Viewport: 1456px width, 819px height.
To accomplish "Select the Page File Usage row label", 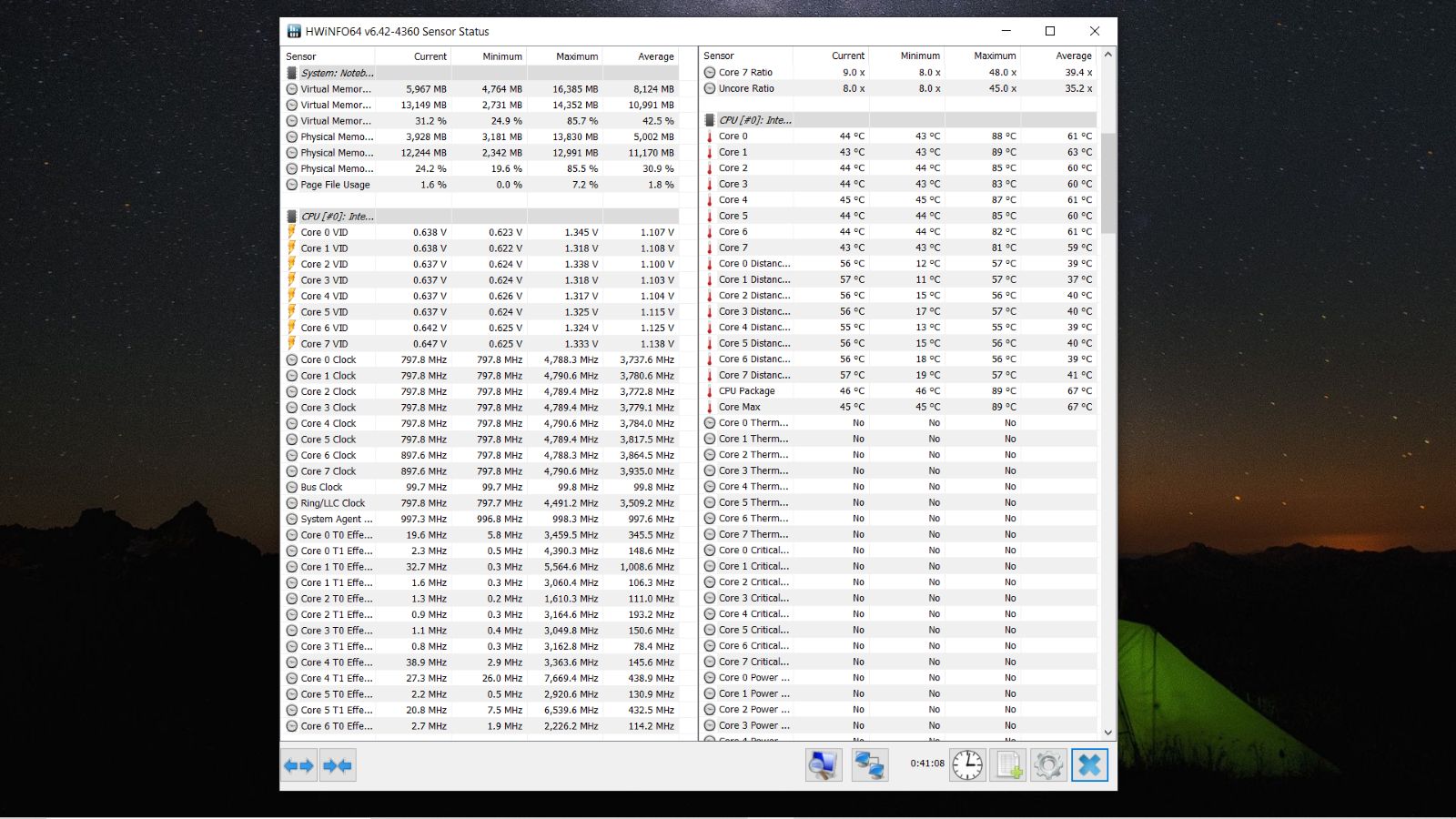I will (335, 185).
